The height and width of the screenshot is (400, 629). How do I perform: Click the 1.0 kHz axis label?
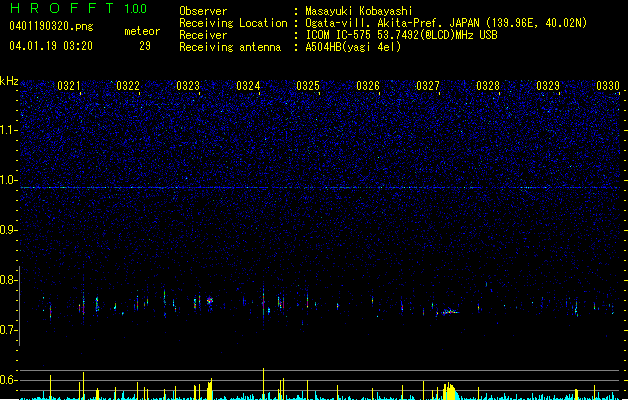9,180
